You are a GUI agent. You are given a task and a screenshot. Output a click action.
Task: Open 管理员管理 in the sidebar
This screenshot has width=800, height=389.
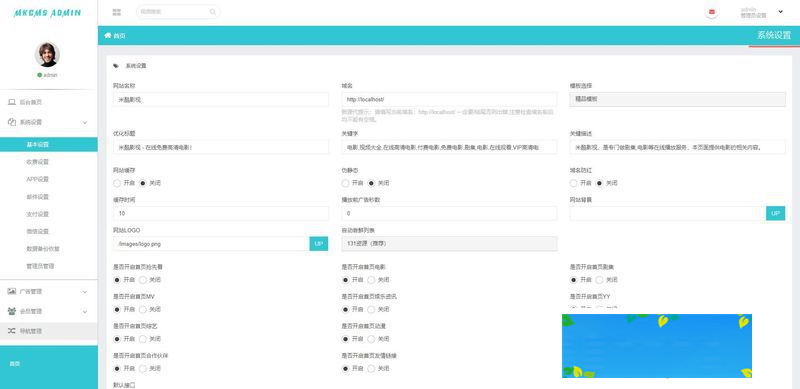click(x=40, y=266)
